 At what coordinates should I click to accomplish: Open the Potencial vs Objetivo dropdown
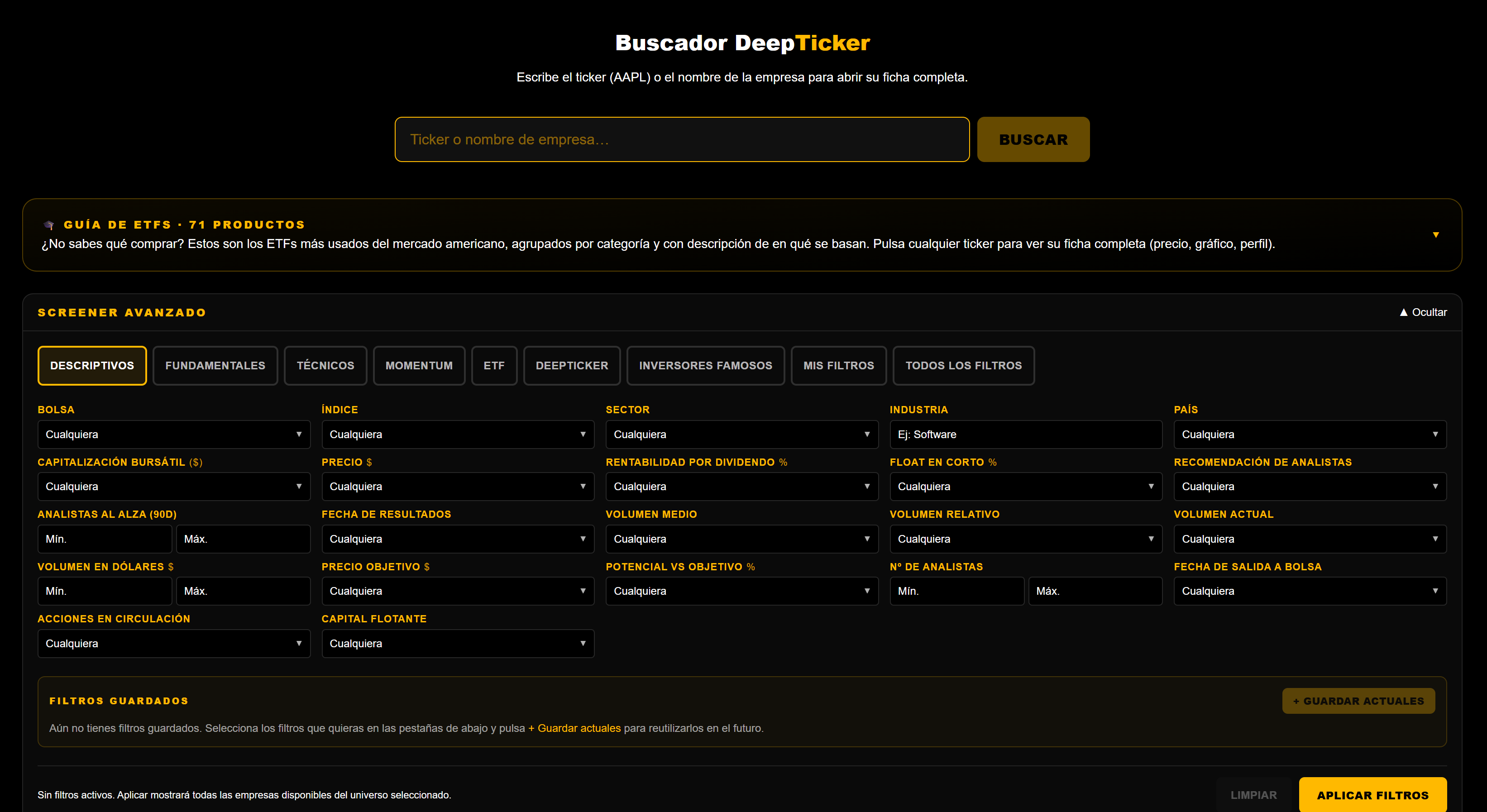[742, 591]
